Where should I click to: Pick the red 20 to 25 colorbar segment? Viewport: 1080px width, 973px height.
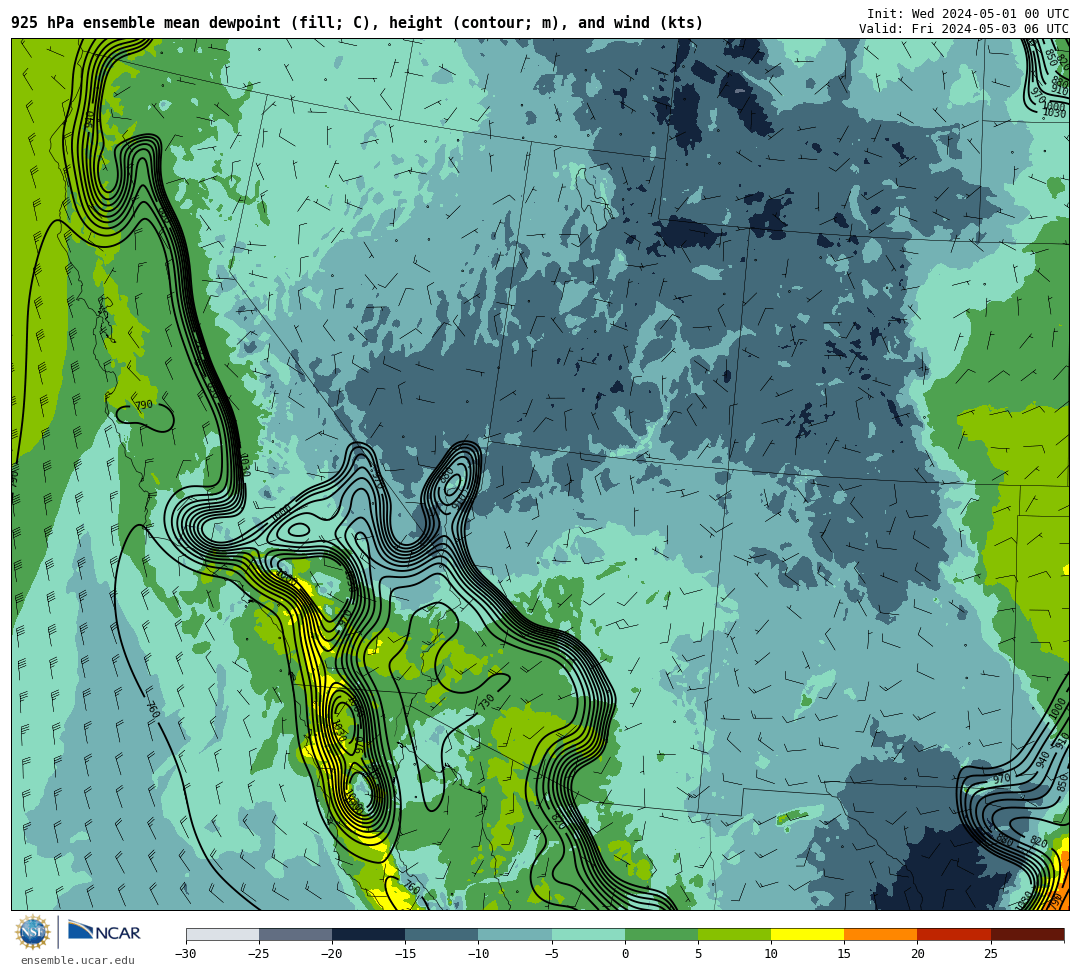pyautogui.click(x=954, y=934)
